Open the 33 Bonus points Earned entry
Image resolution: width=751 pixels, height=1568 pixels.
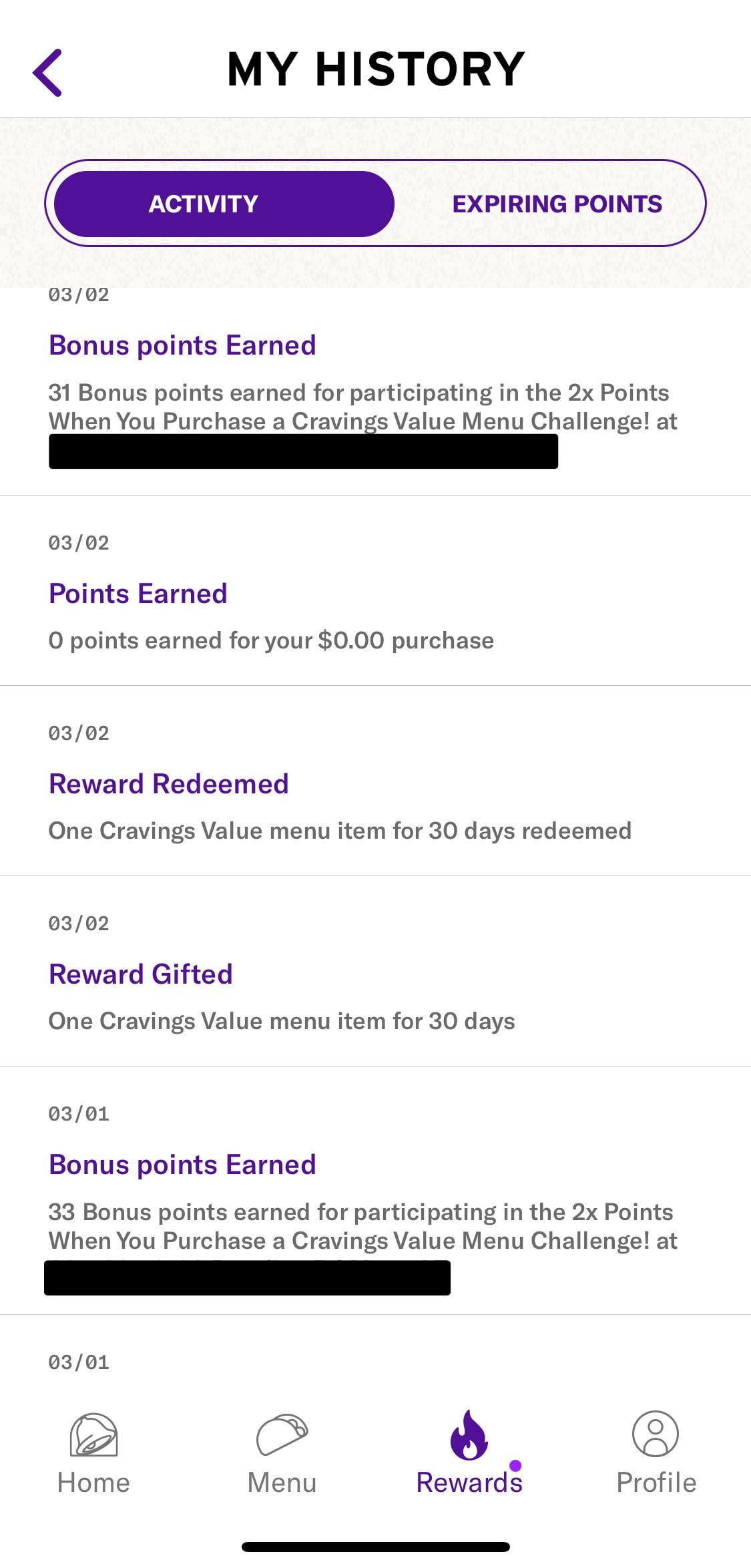tap(182, 1165)
